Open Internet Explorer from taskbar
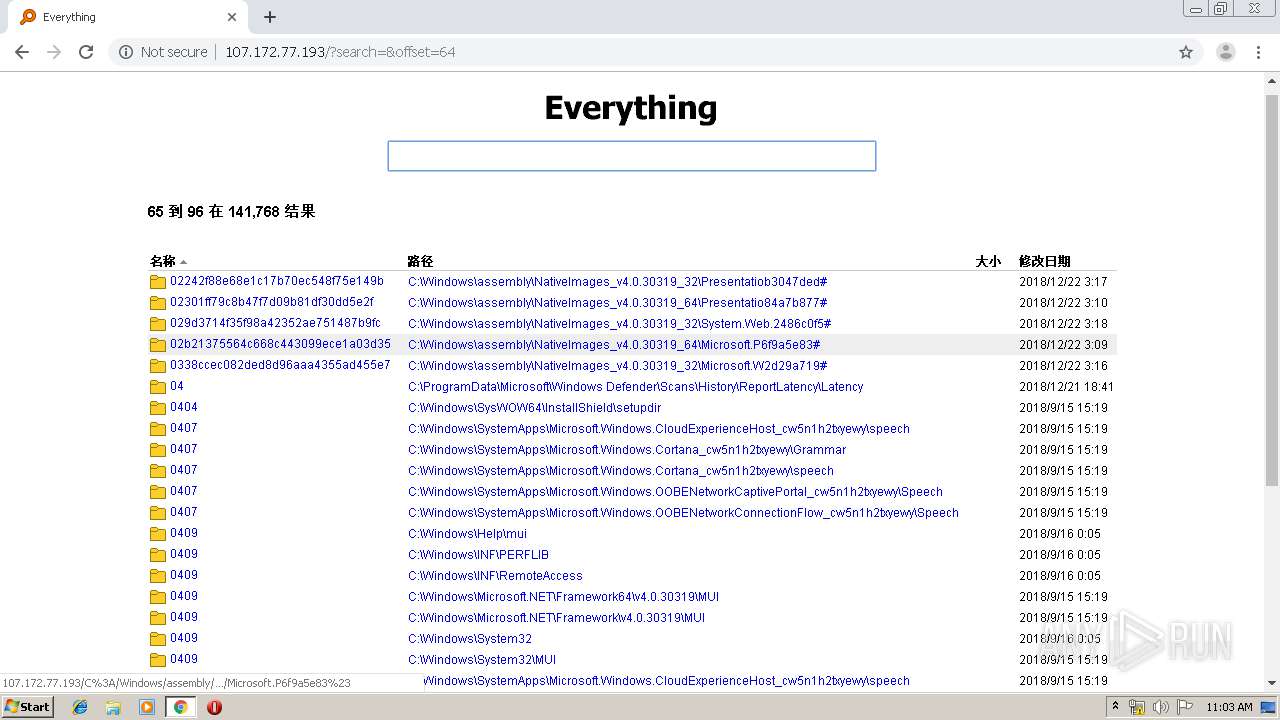1280x720 pixels. pyautogui.click(x=80, y=707)
